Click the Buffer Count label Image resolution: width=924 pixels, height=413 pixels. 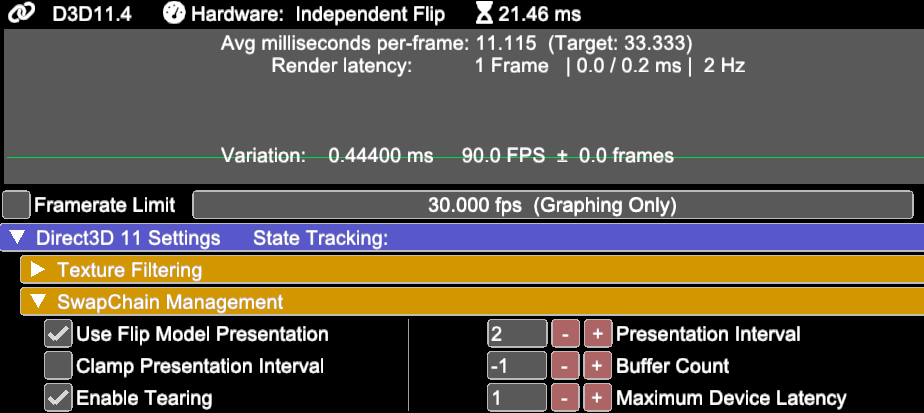tap(673, 366)
